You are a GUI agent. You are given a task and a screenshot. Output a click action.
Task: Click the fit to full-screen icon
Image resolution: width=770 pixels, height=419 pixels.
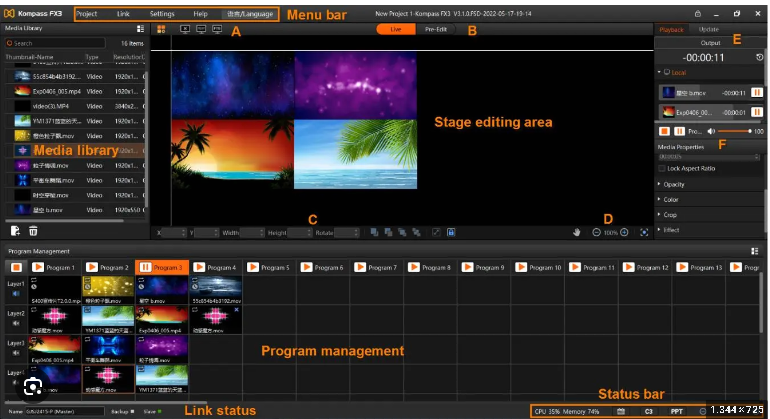click(436, 232)
